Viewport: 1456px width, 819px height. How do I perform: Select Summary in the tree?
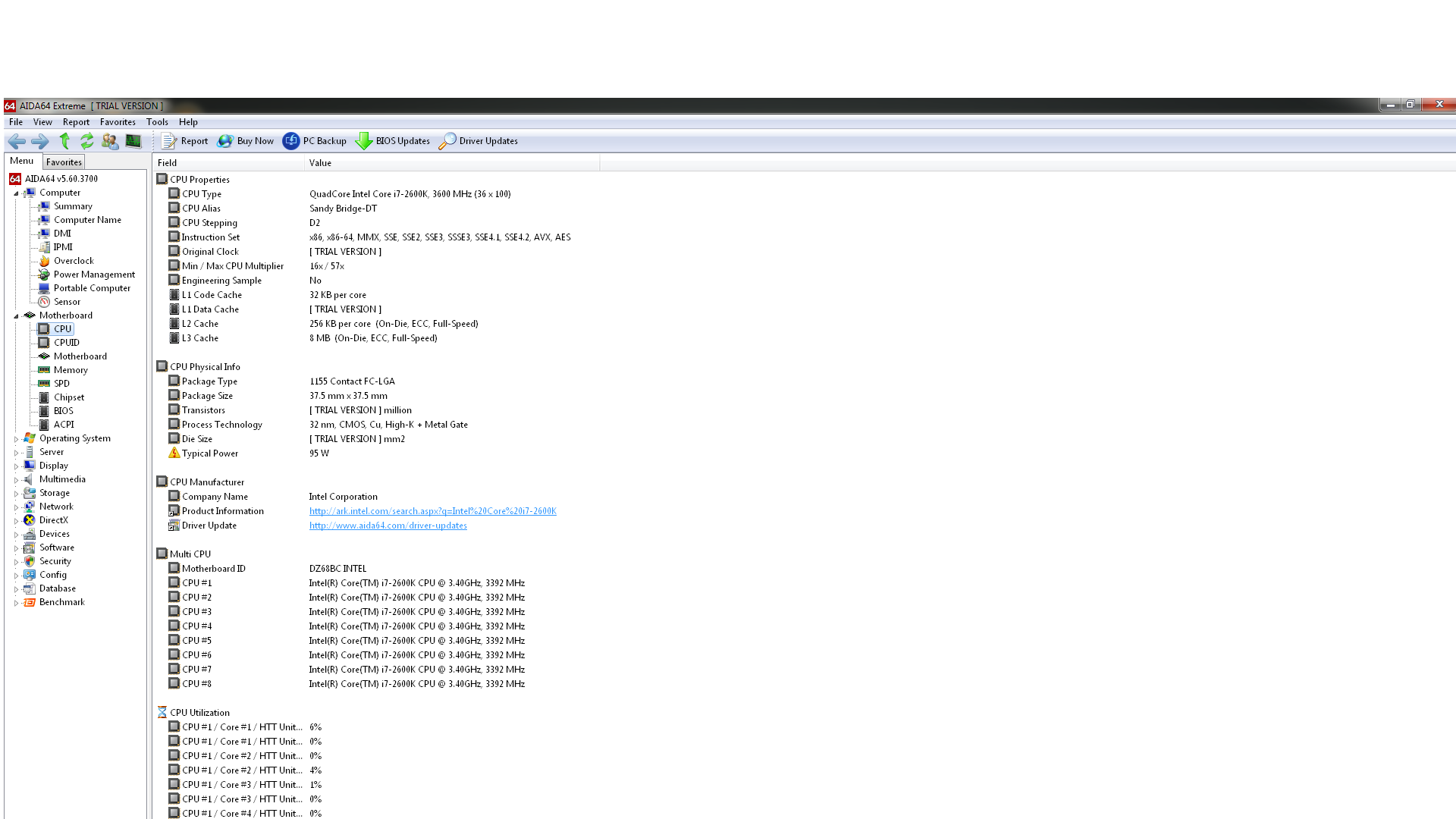[x=73, y=206]
